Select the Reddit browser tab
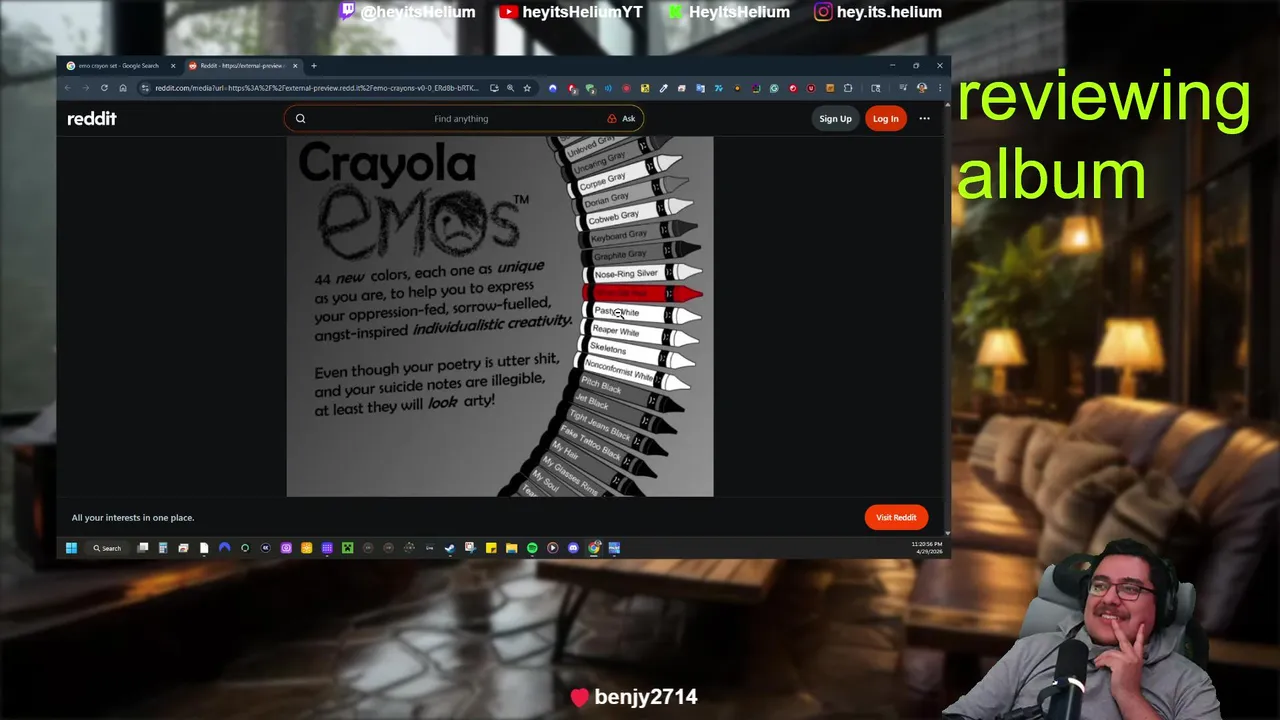Screen dimensions: 1280x720 tap(241, 66)
